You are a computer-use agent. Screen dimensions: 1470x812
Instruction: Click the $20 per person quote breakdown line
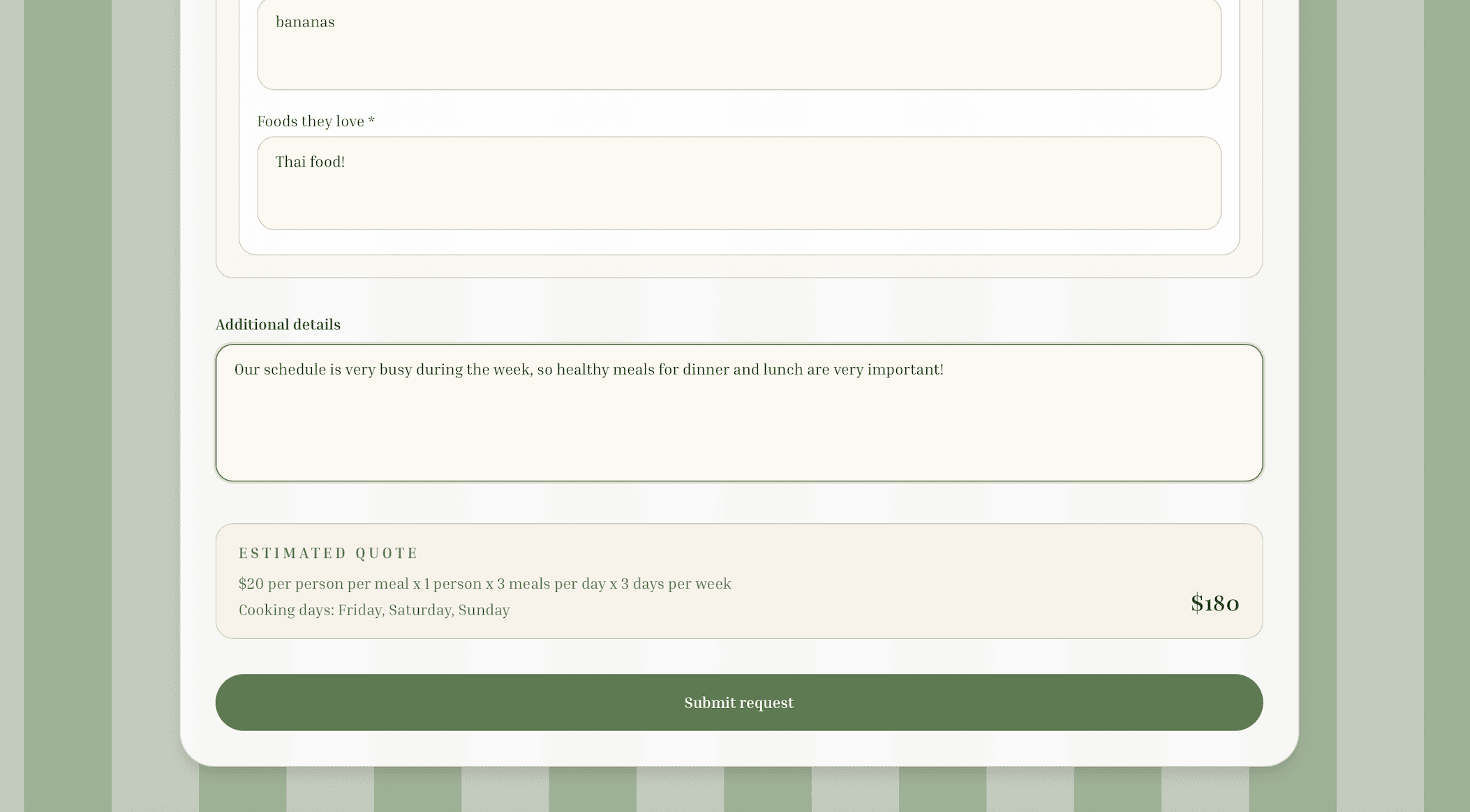point(484,584)
